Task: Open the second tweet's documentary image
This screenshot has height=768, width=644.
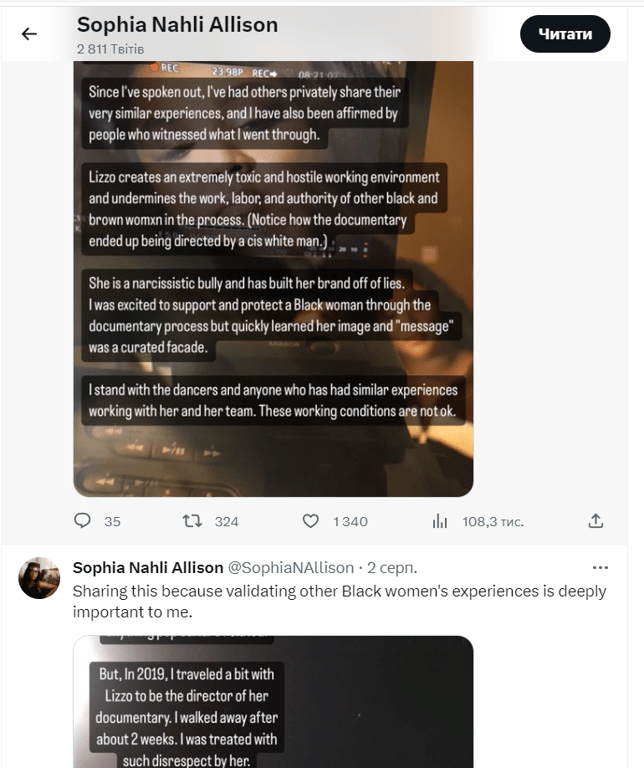Action: click(273, 701)
